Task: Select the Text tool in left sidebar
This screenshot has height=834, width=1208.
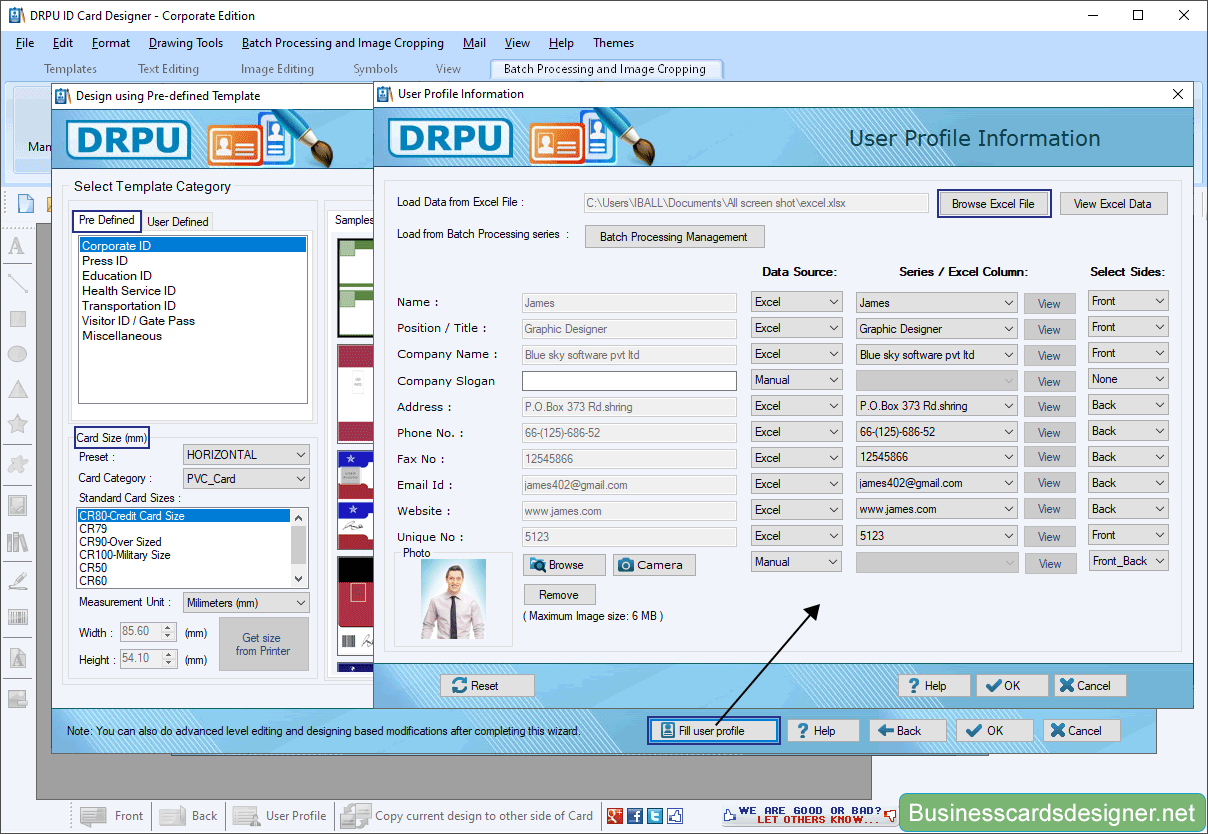Action: tap(17, 246)
